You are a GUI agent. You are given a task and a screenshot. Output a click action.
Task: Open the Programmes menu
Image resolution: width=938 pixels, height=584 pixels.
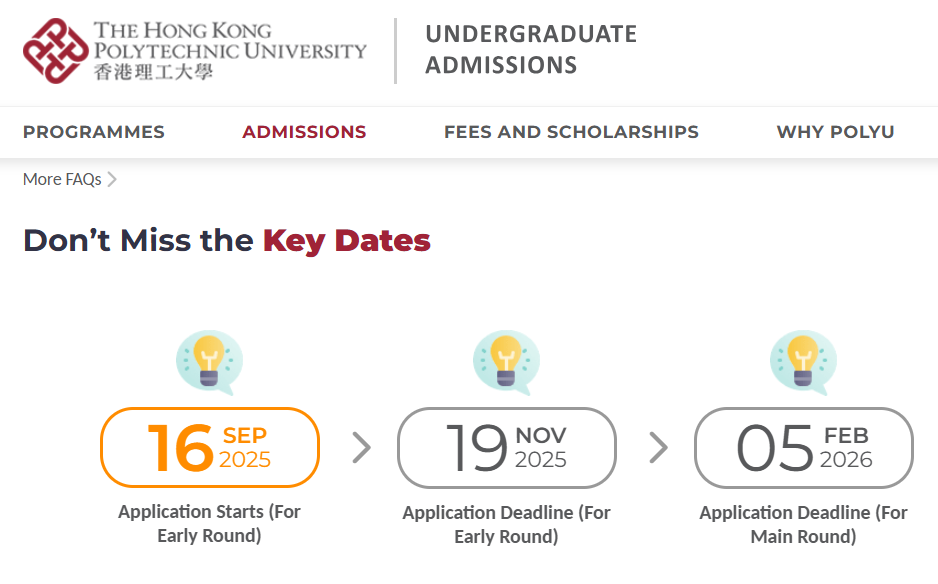click(94, 132)
